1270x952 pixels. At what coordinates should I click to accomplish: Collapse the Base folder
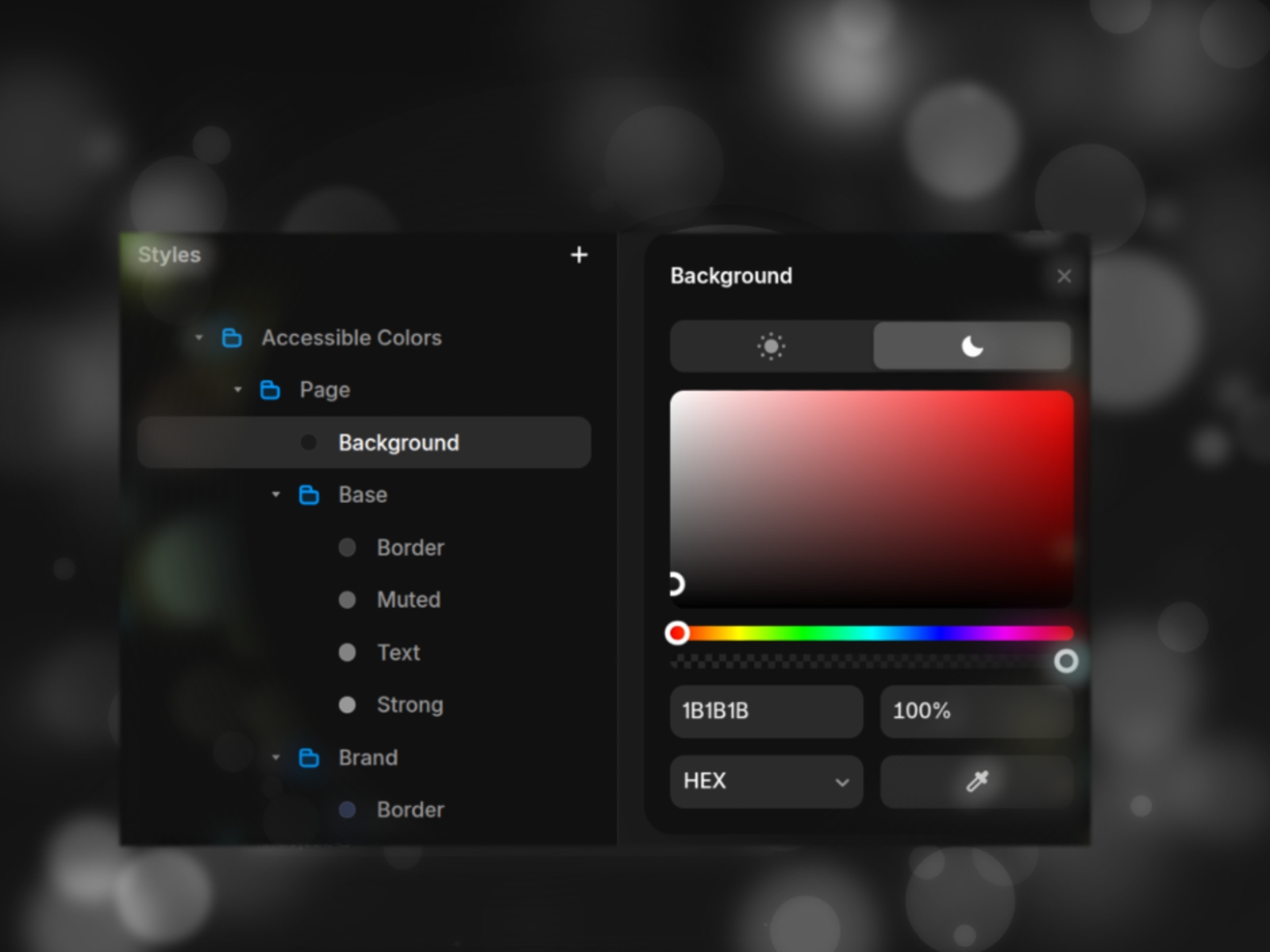[275, 494]
